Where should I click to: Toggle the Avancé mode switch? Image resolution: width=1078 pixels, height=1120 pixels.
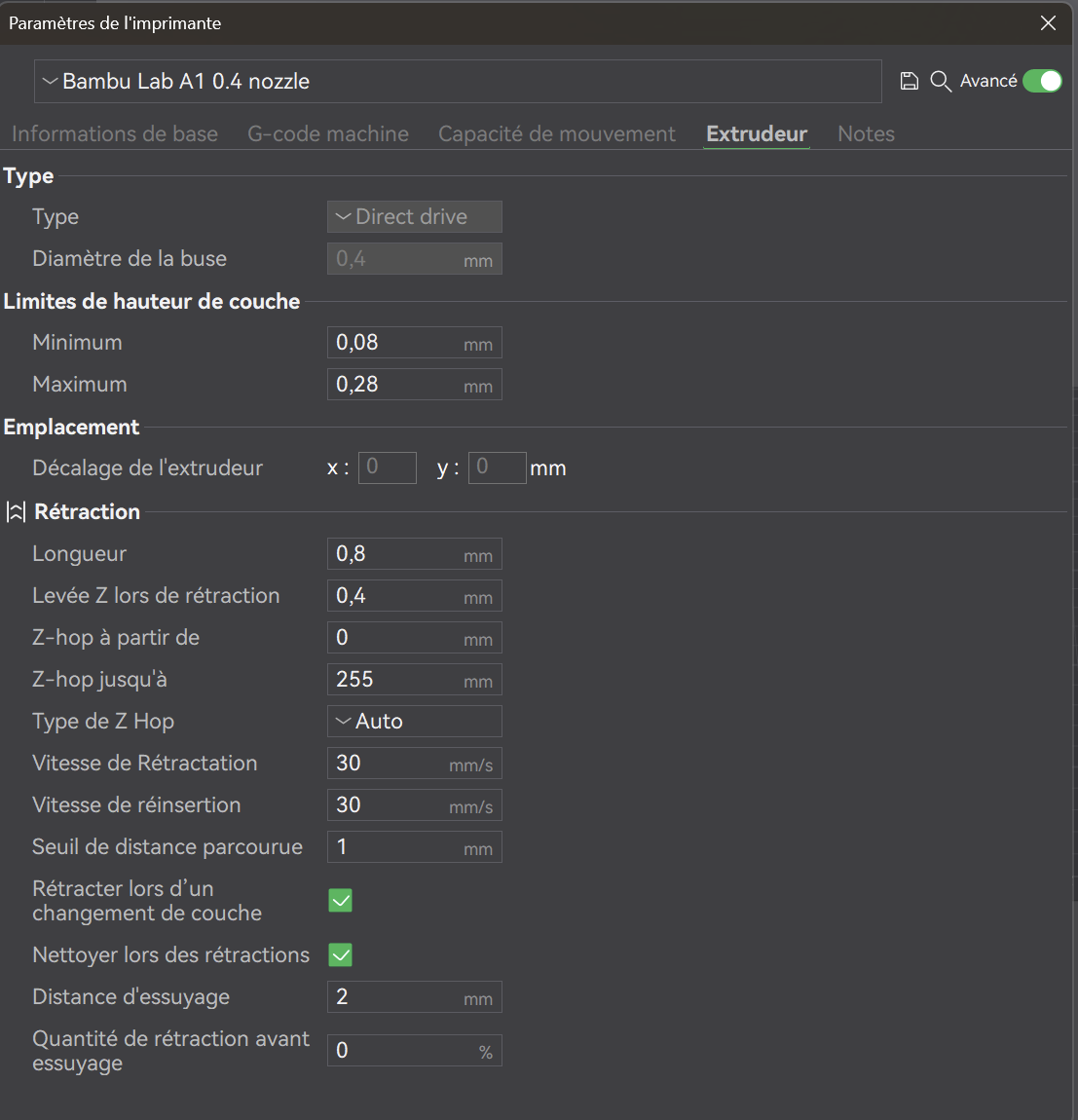pyautogui.click(x=1042, y=82)
